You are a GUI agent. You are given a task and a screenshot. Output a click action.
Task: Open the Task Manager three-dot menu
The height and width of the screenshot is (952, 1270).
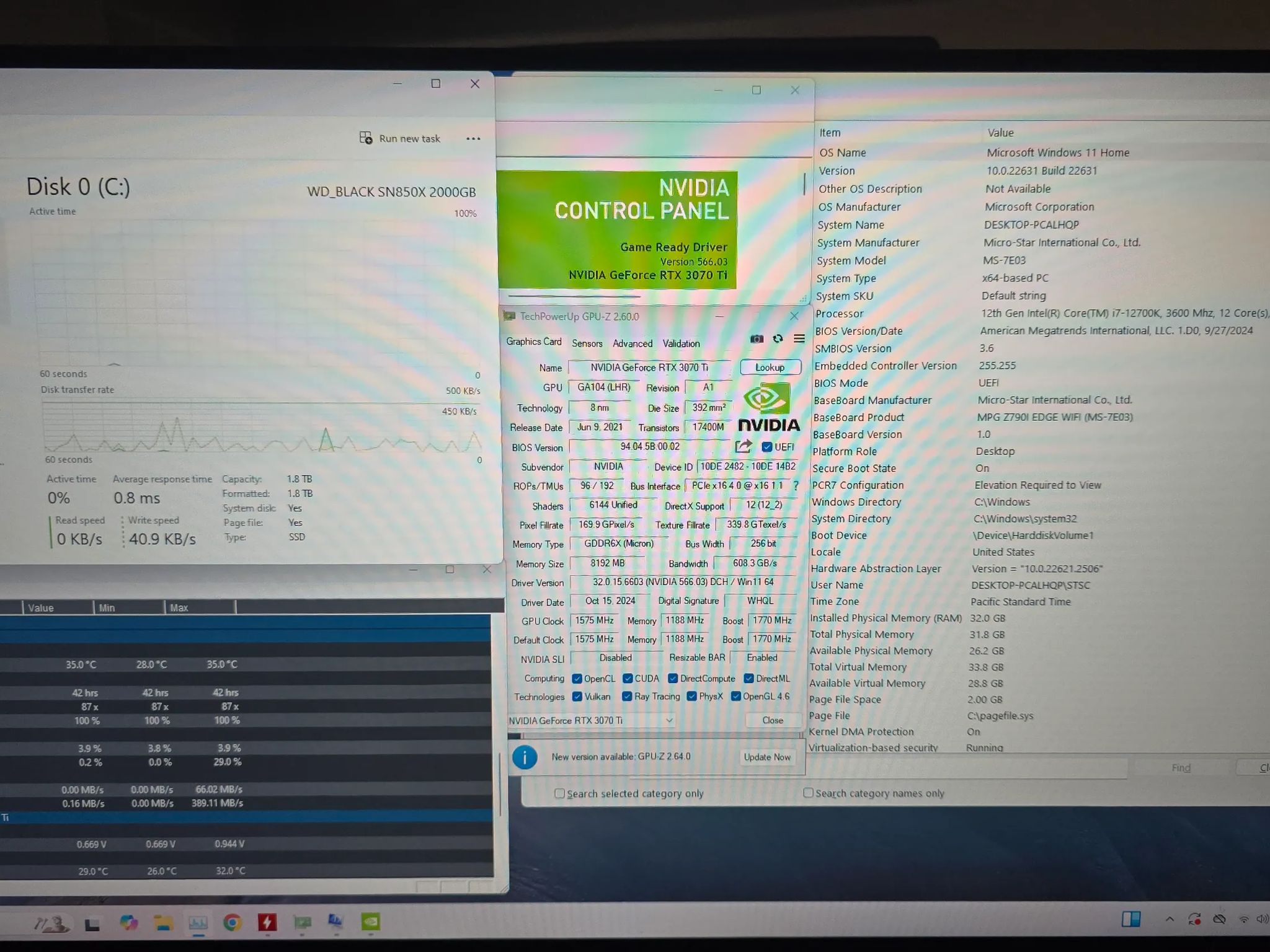[x=473, y=139]
